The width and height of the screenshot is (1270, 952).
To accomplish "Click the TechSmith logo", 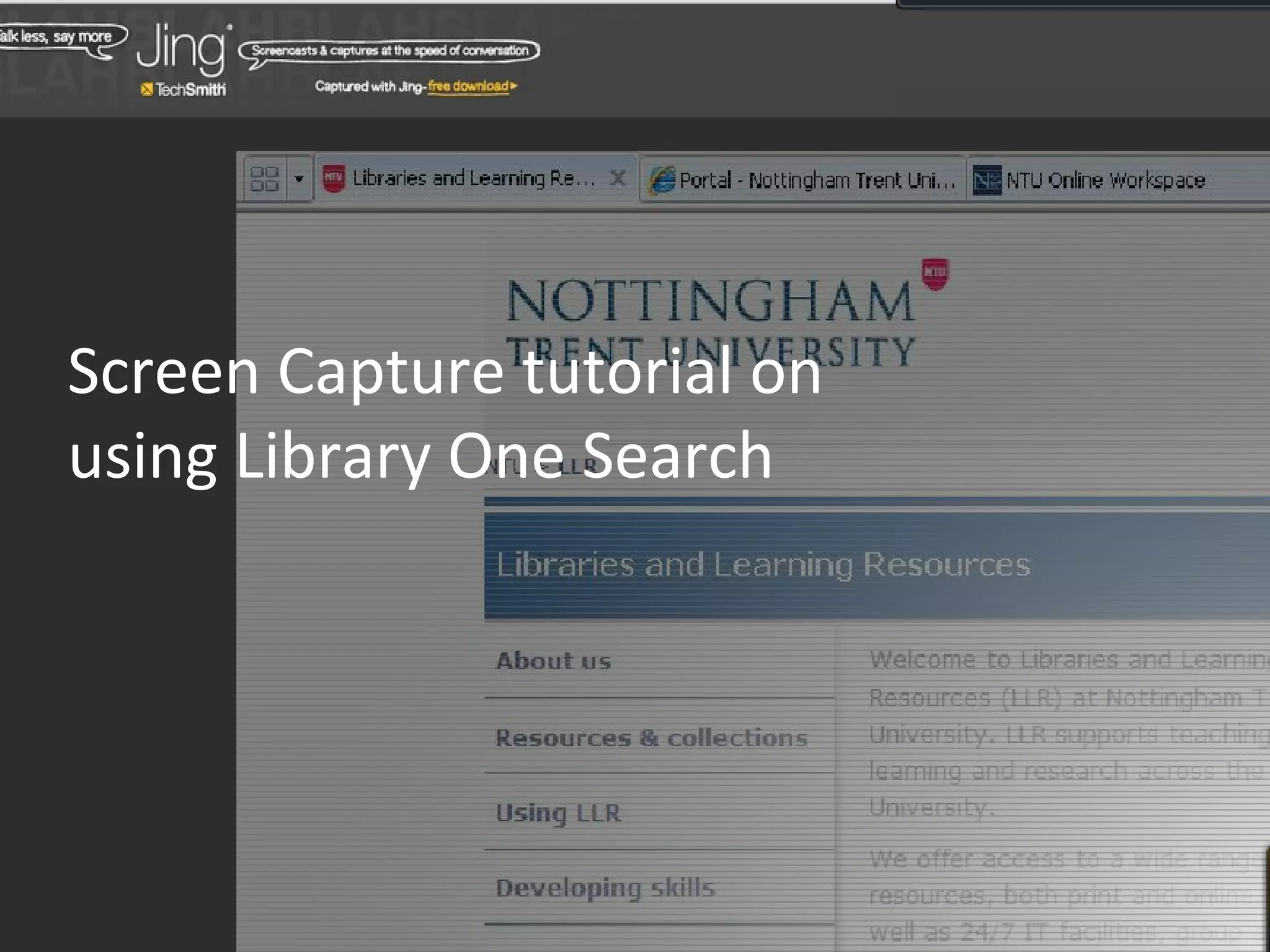I will click(184, 90).
